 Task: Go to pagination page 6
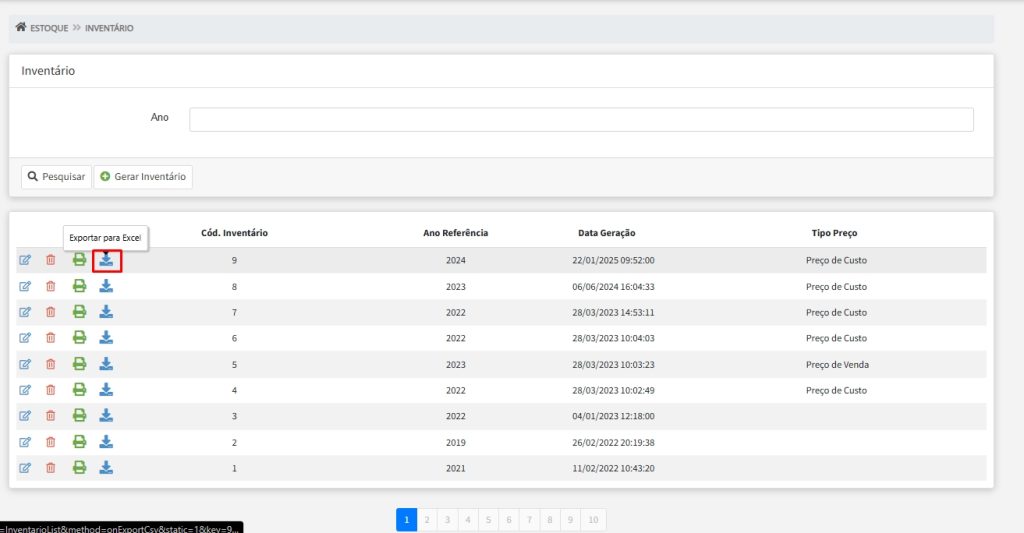coord(509,520)
